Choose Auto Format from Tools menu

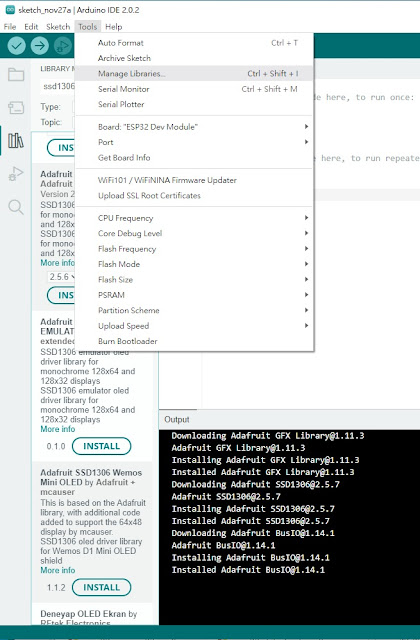pyautogui.click(x=194, y=43)
